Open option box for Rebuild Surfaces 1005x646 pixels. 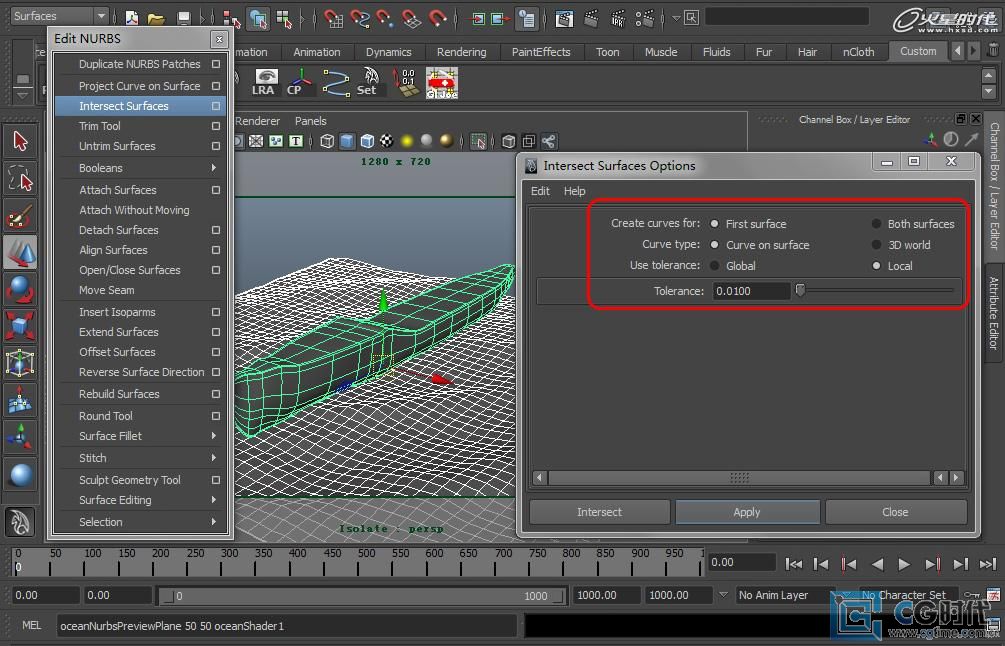click(x=216, y=394)
